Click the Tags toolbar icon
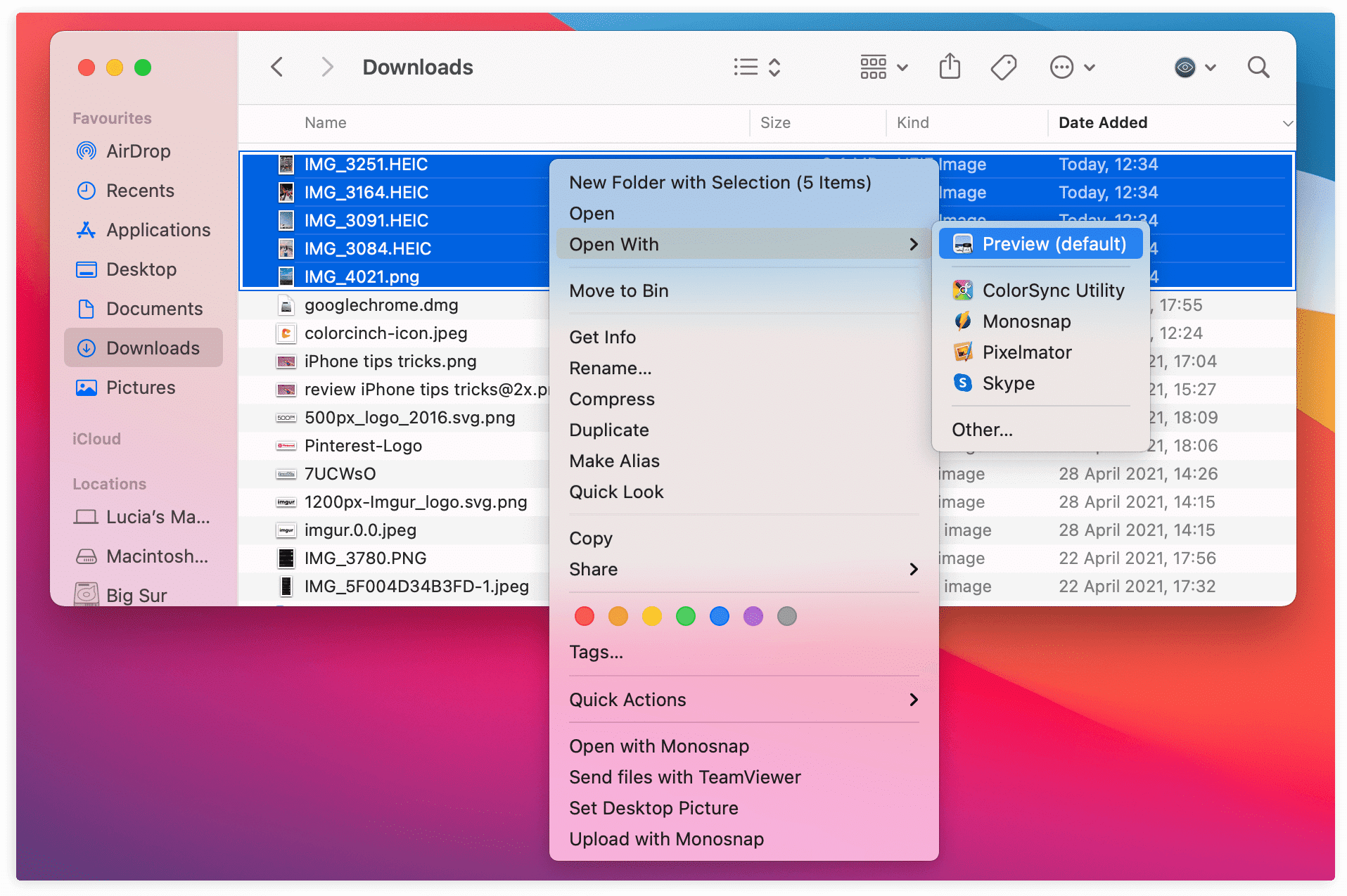Screen dimensions: 1347x896 point(1004,67)
